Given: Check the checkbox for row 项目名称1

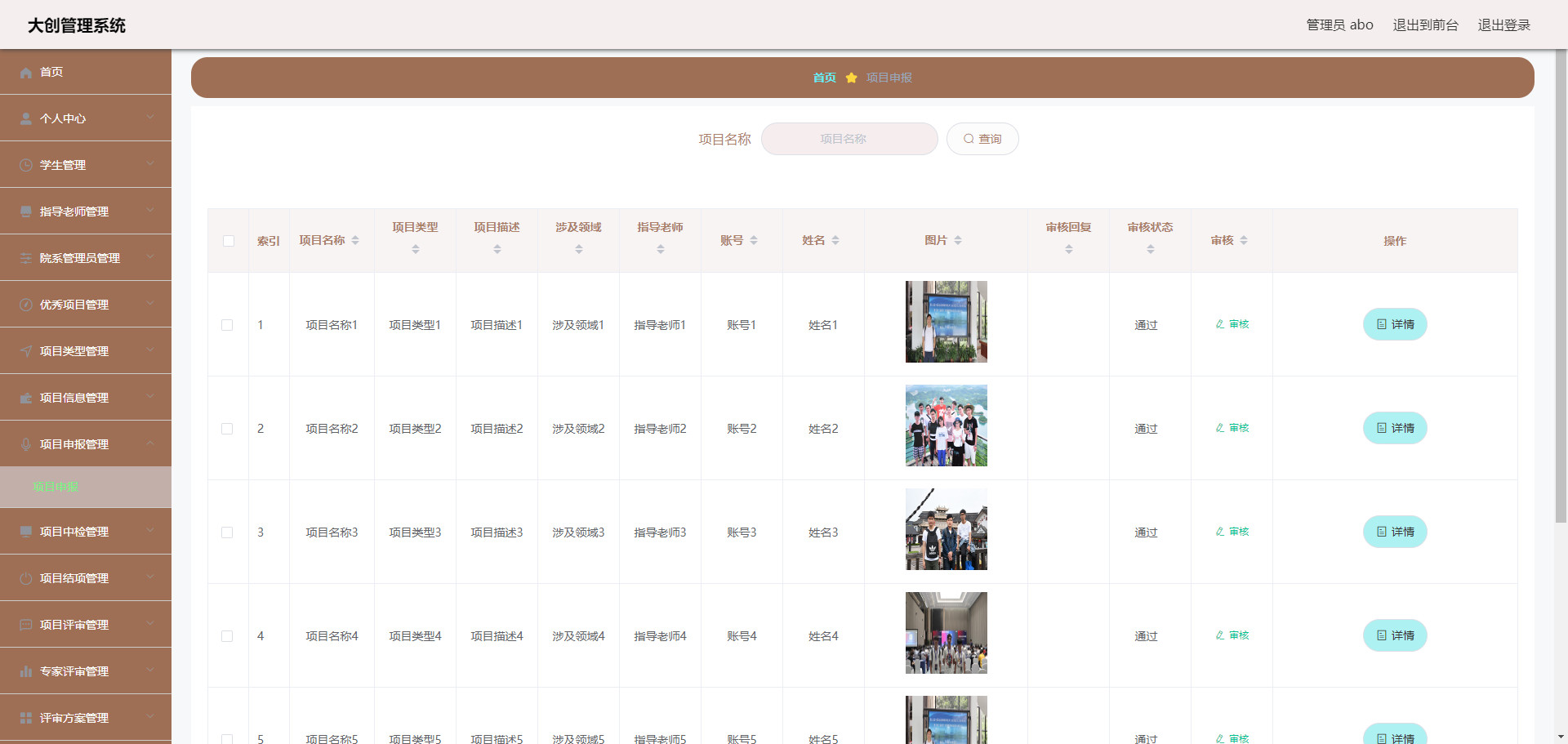Looking at the screenshot, I should [x=227, y=325].
